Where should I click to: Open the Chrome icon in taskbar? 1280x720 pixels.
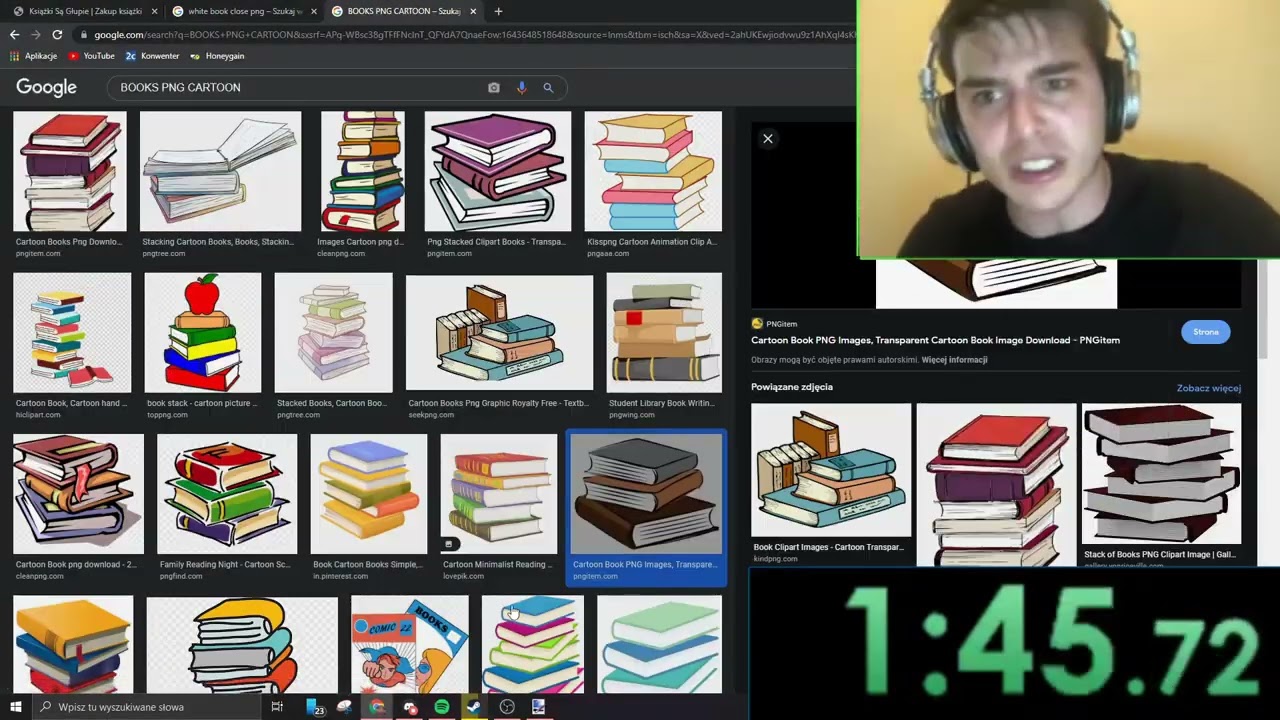coord(377,707)
